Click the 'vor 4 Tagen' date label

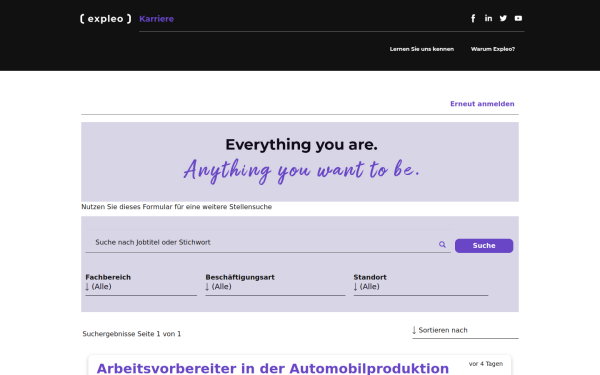coord(486,364)
